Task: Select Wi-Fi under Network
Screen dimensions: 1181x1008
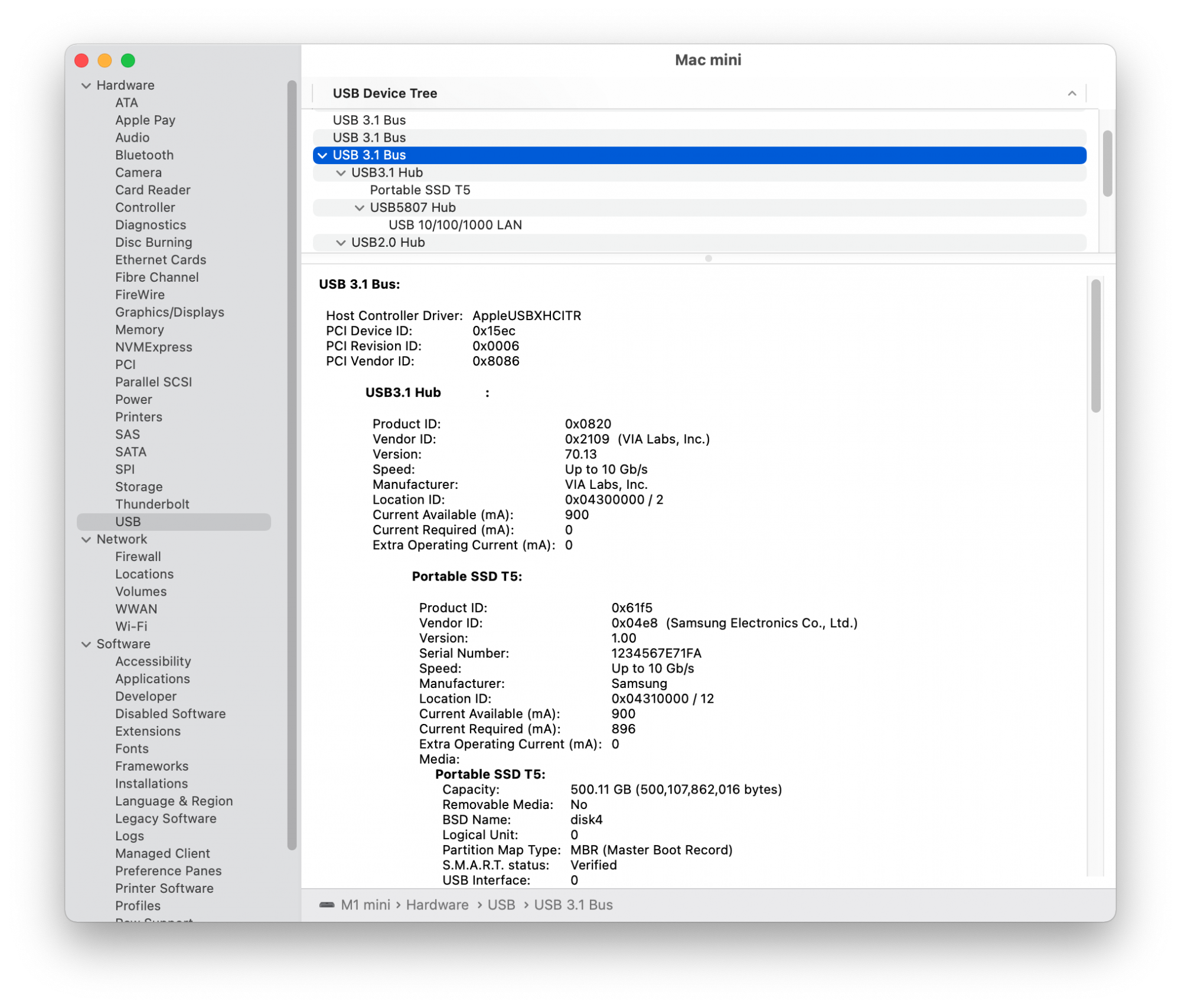Action: (x=131, y=627)
